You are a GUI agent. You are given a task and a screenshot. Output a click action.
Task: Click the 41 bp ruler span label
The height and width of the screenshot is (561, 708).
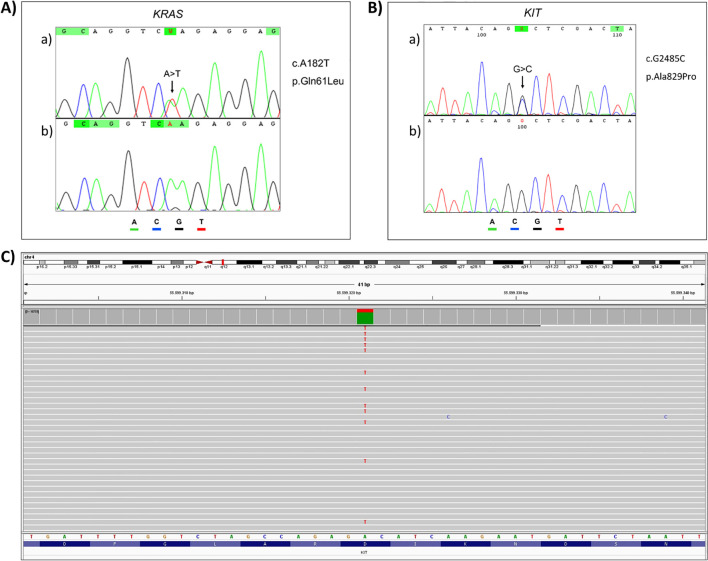tap(363, 285)
